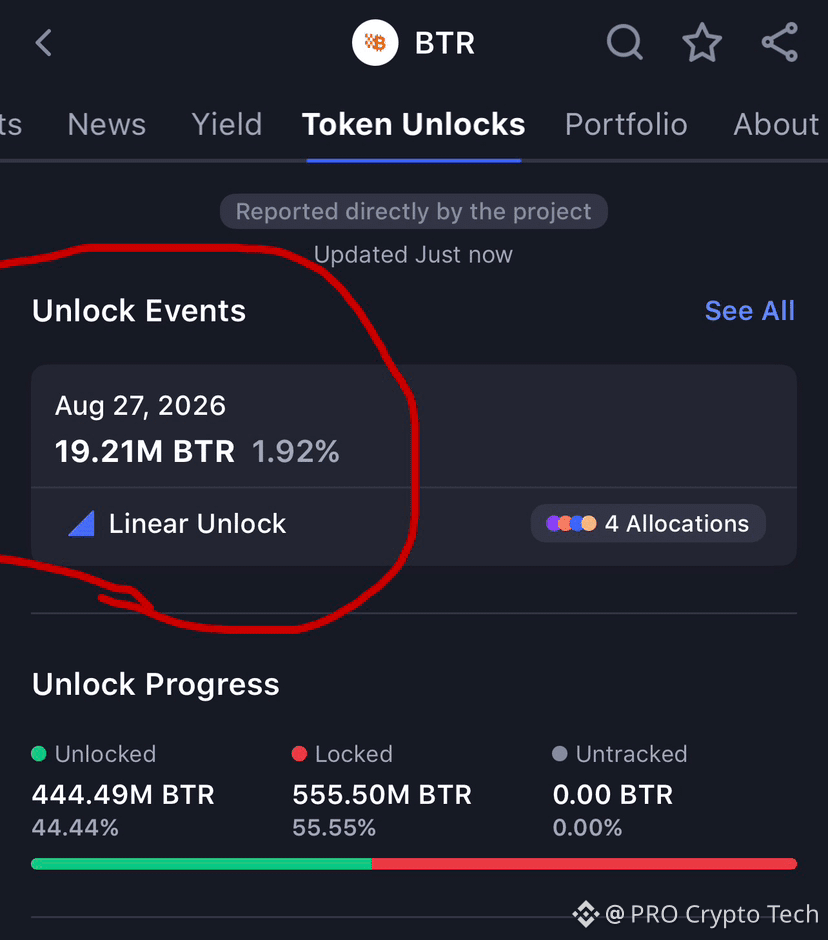Tap the red Locked legend dot
Viewport: 828px width, 940px height.
pos(299,754)
